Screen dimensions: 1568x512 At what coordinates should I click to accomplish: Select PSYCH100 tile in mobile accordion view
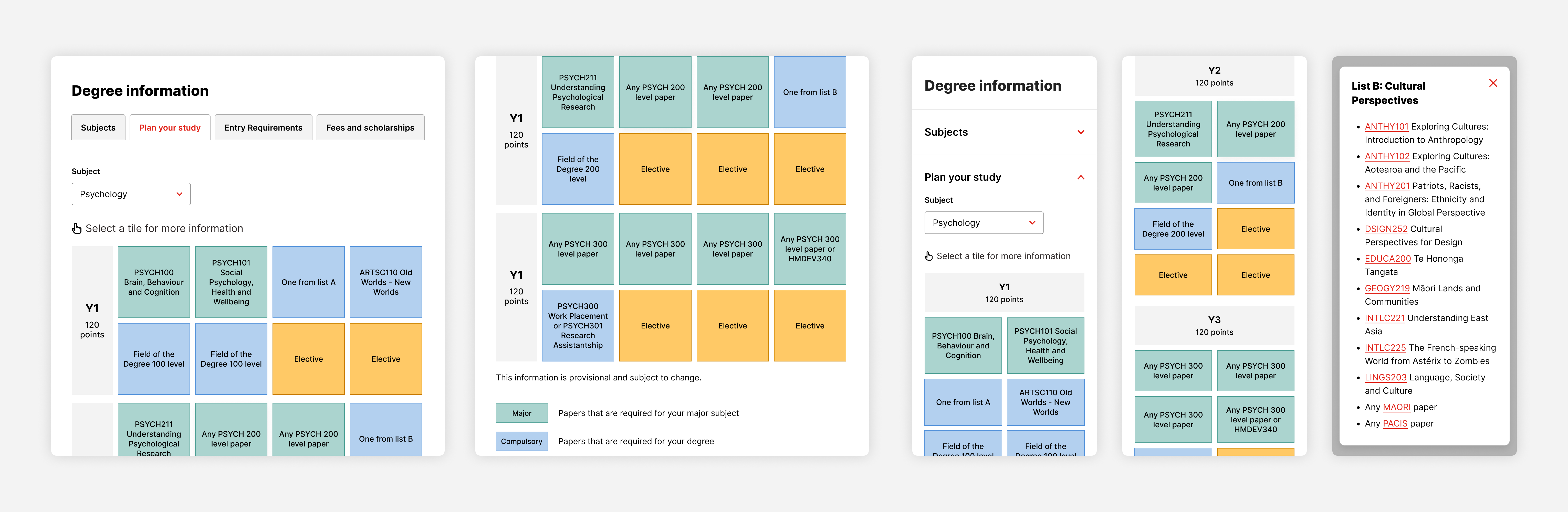click(x=963, y=345)
